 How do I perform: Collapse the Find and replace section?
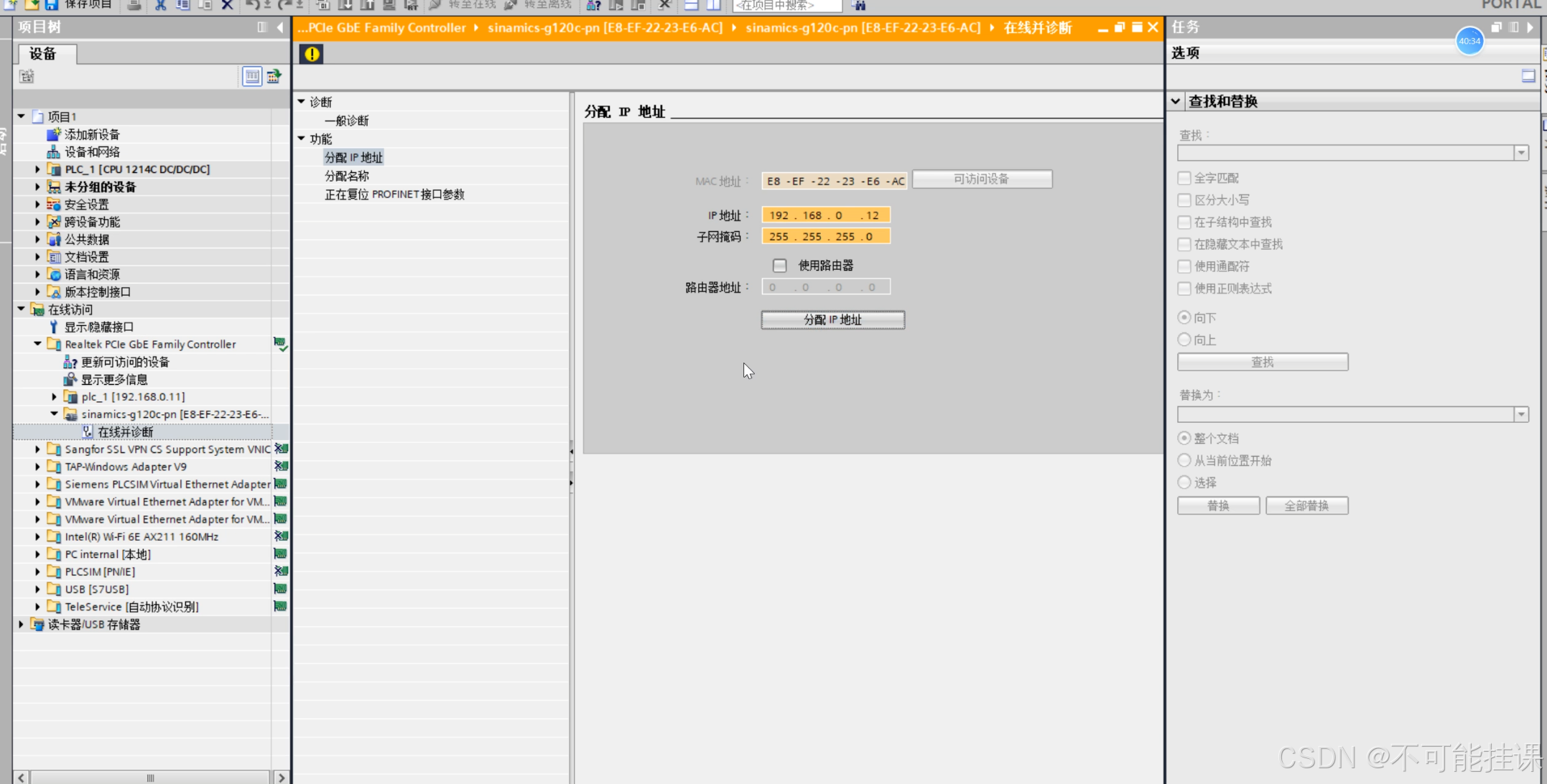click(1176, 101)
